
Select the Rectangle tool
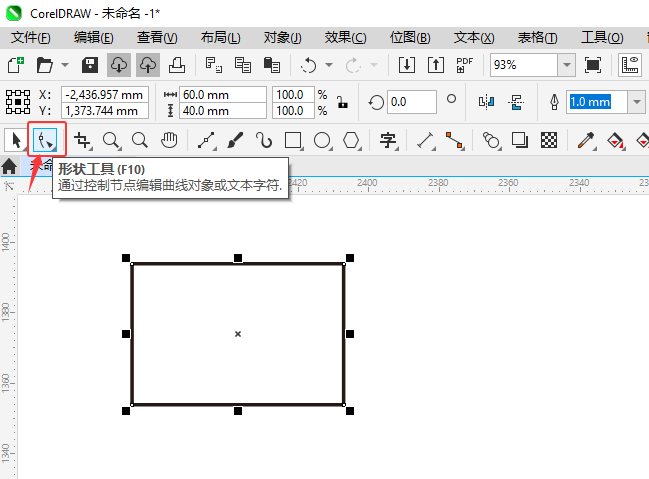click(x=293, y=140)
